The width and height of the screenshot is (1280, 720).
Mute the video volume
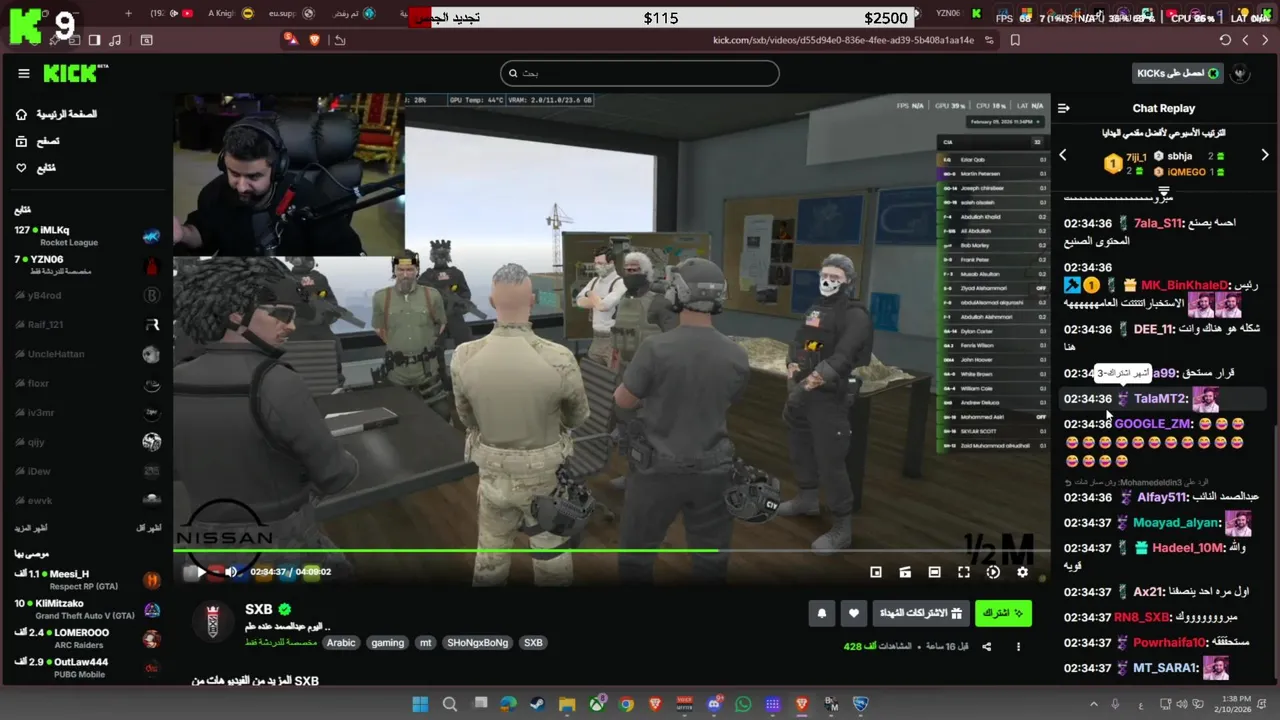pyautogui.click(x=231, y=572)
